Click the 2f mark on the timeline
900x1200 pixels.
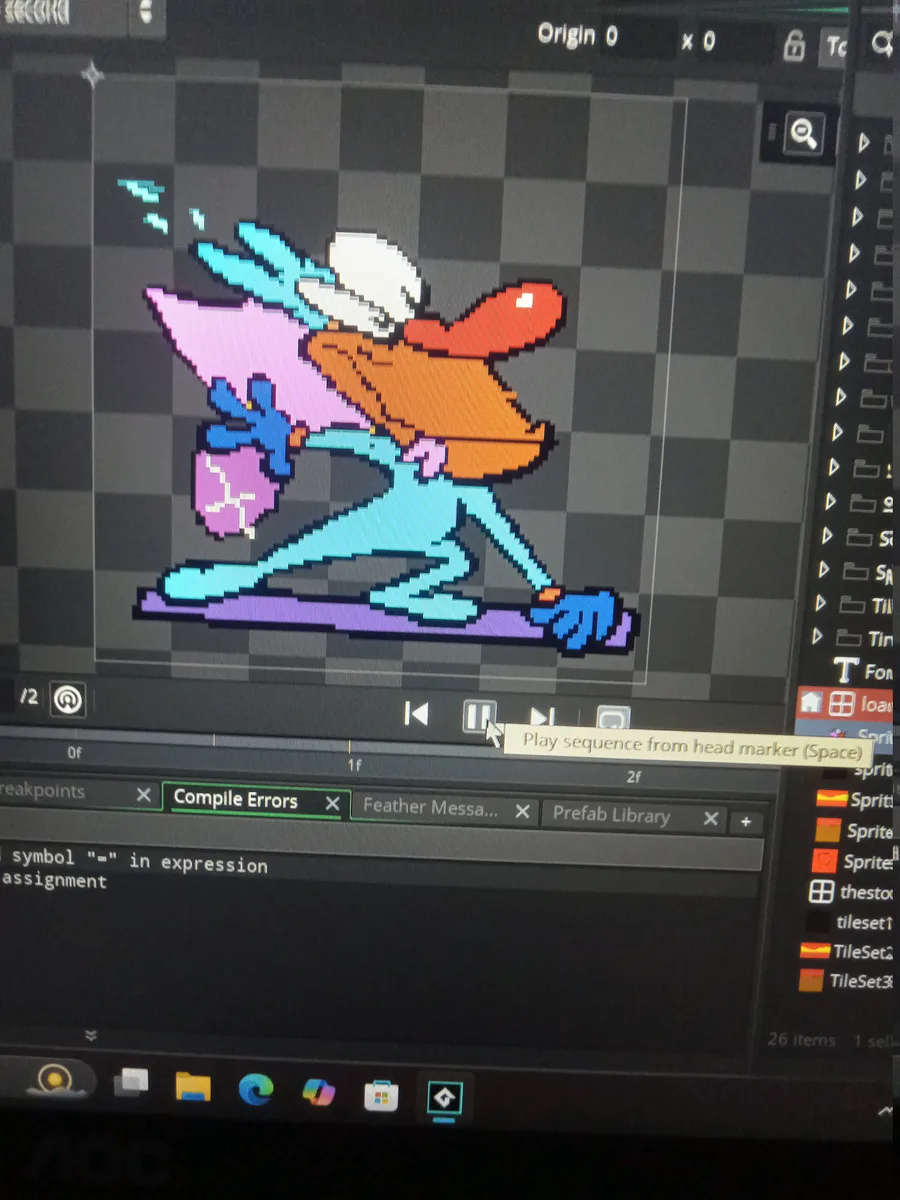tap(633, 777)
